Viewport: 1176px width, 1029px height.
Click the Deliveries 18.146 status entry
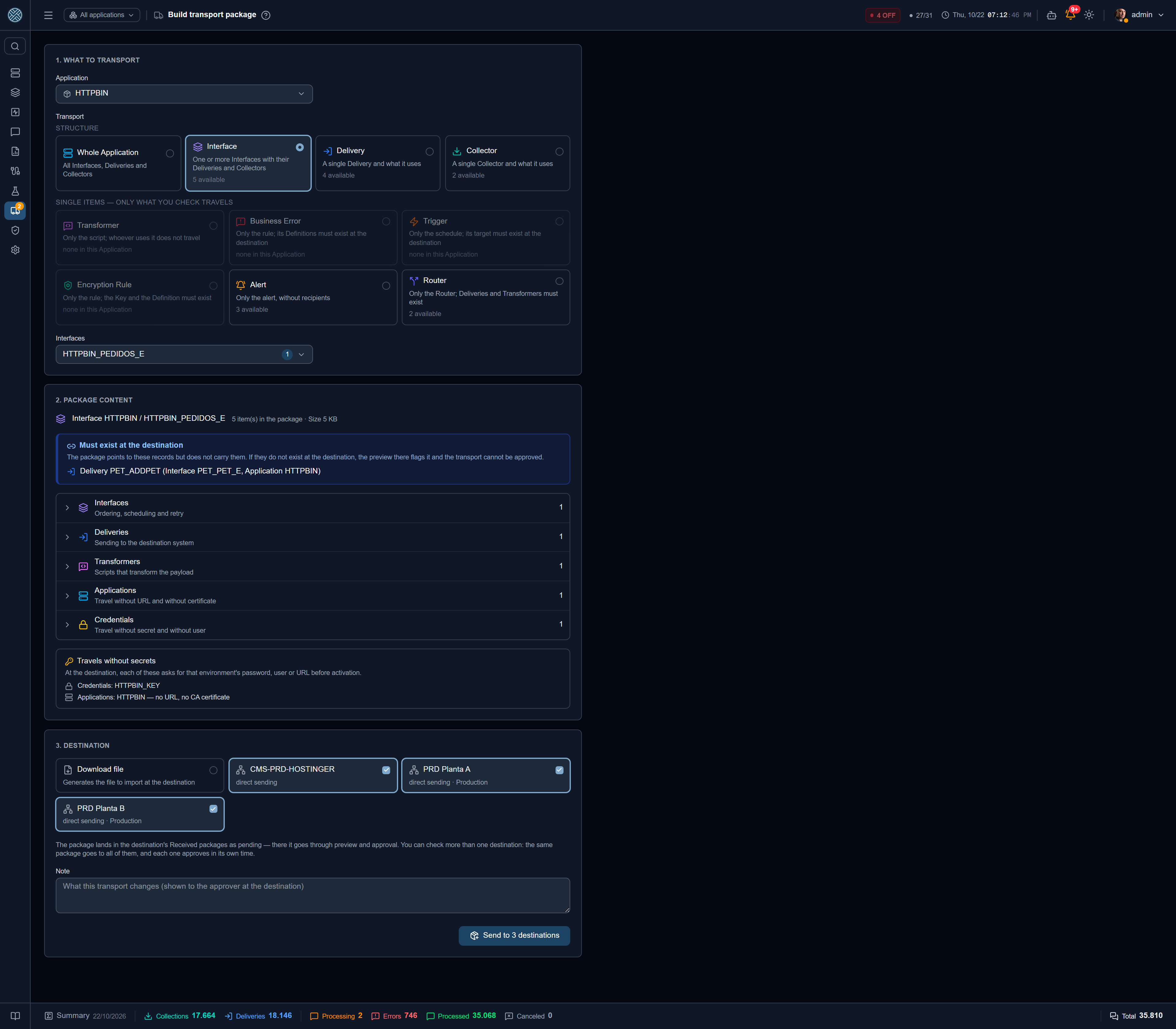tap(258, 1016)
